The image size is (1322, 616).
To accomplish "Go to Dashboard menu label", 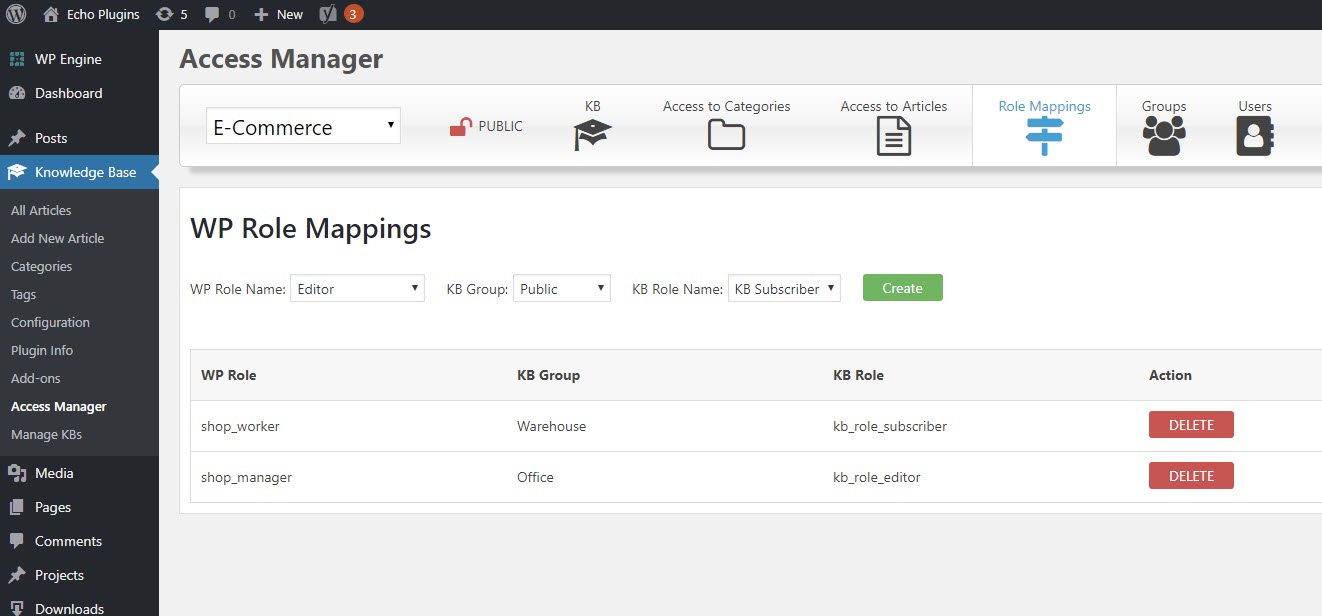I will point(68,93).
